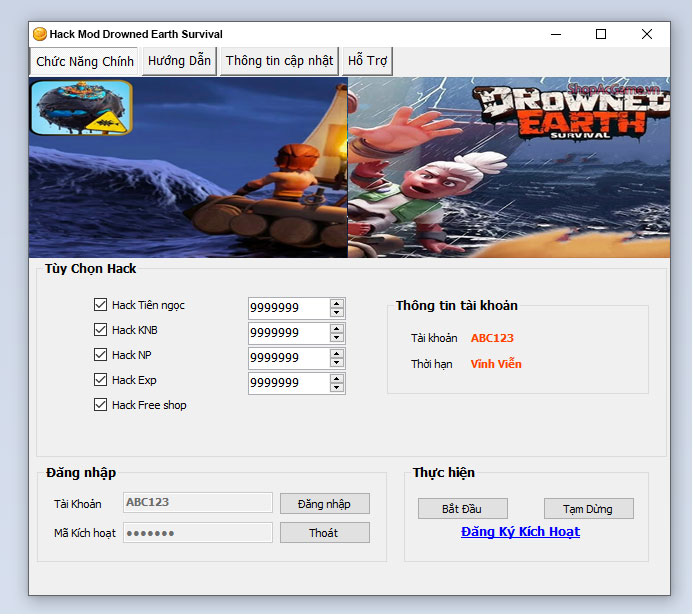Click the Drowned Earth Survival logo banner
This screenshot has width=693, height=616.
click(572, 111)
